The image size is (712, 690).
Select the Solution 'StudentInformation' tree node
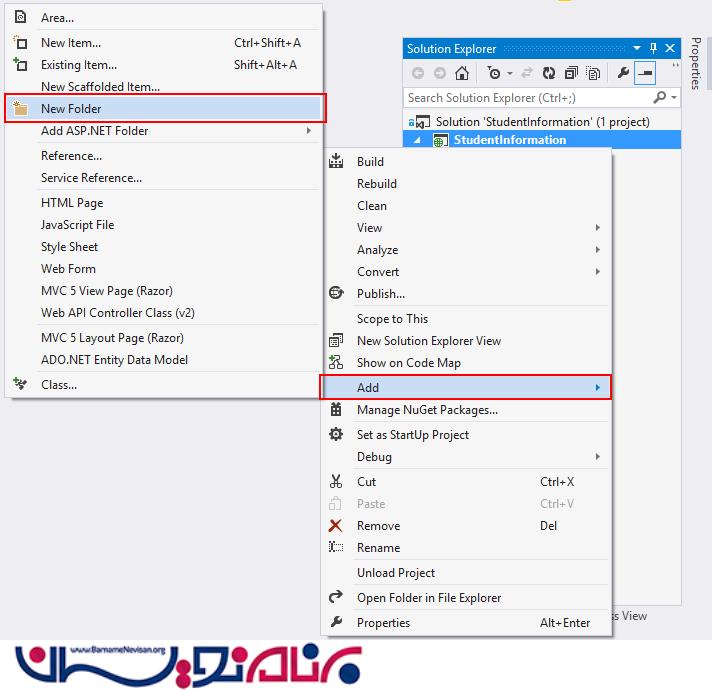[542, 122]
